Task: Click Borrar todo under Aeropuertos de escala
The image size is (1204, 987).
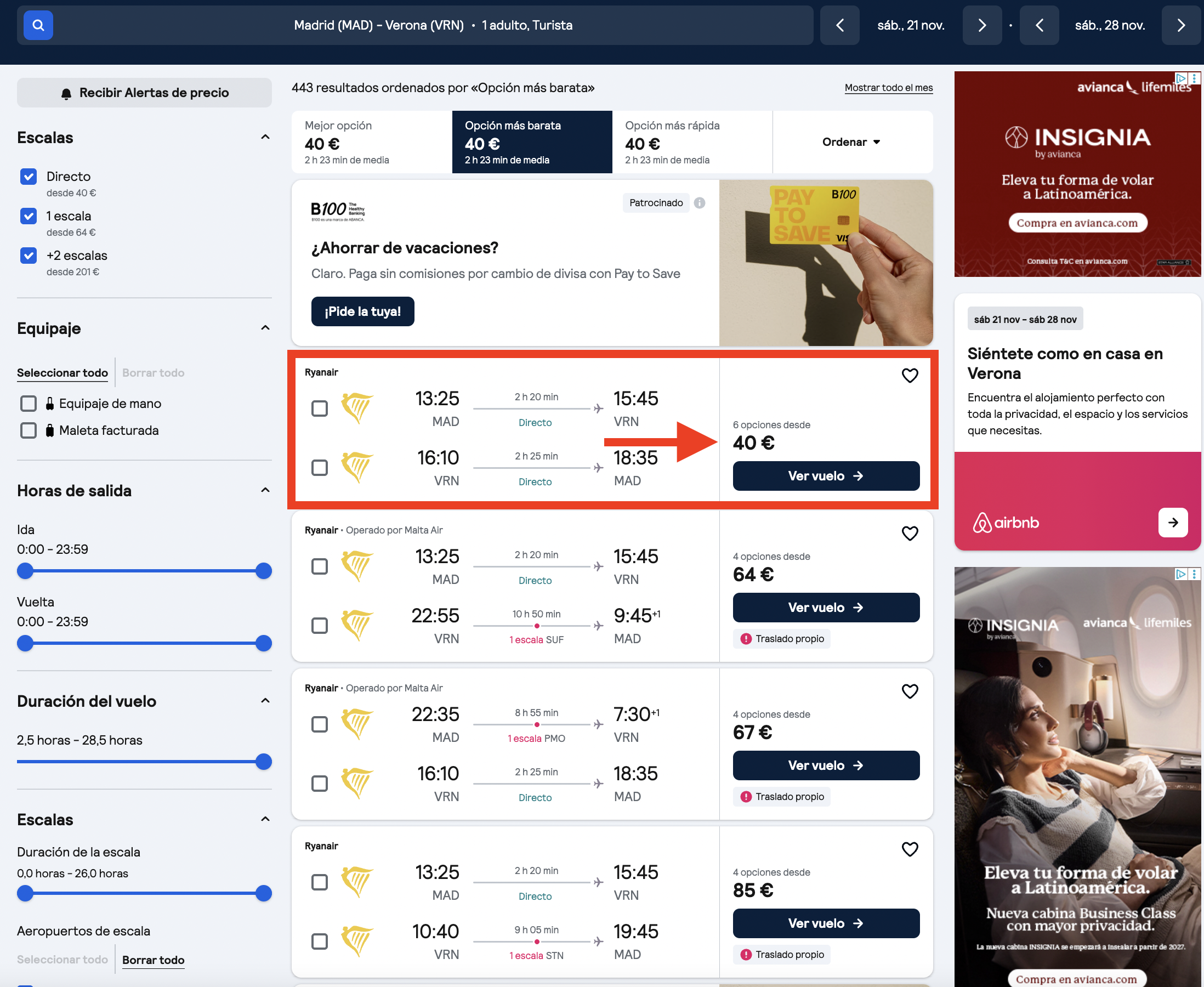Action: pos(153,960)
